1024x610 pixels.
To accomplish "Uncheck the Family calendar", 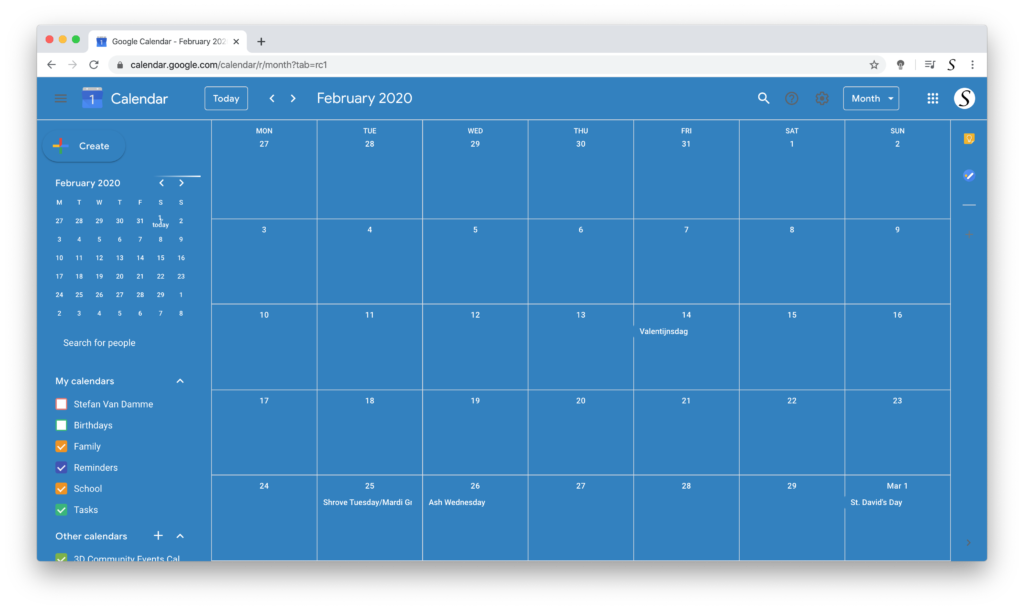I will (x=62, y=446).
